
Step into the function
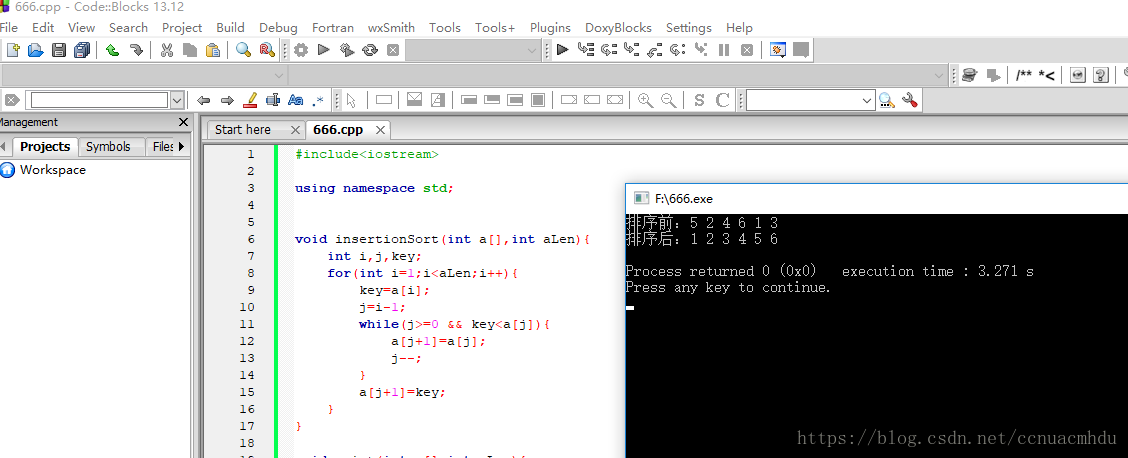point(632,50)
